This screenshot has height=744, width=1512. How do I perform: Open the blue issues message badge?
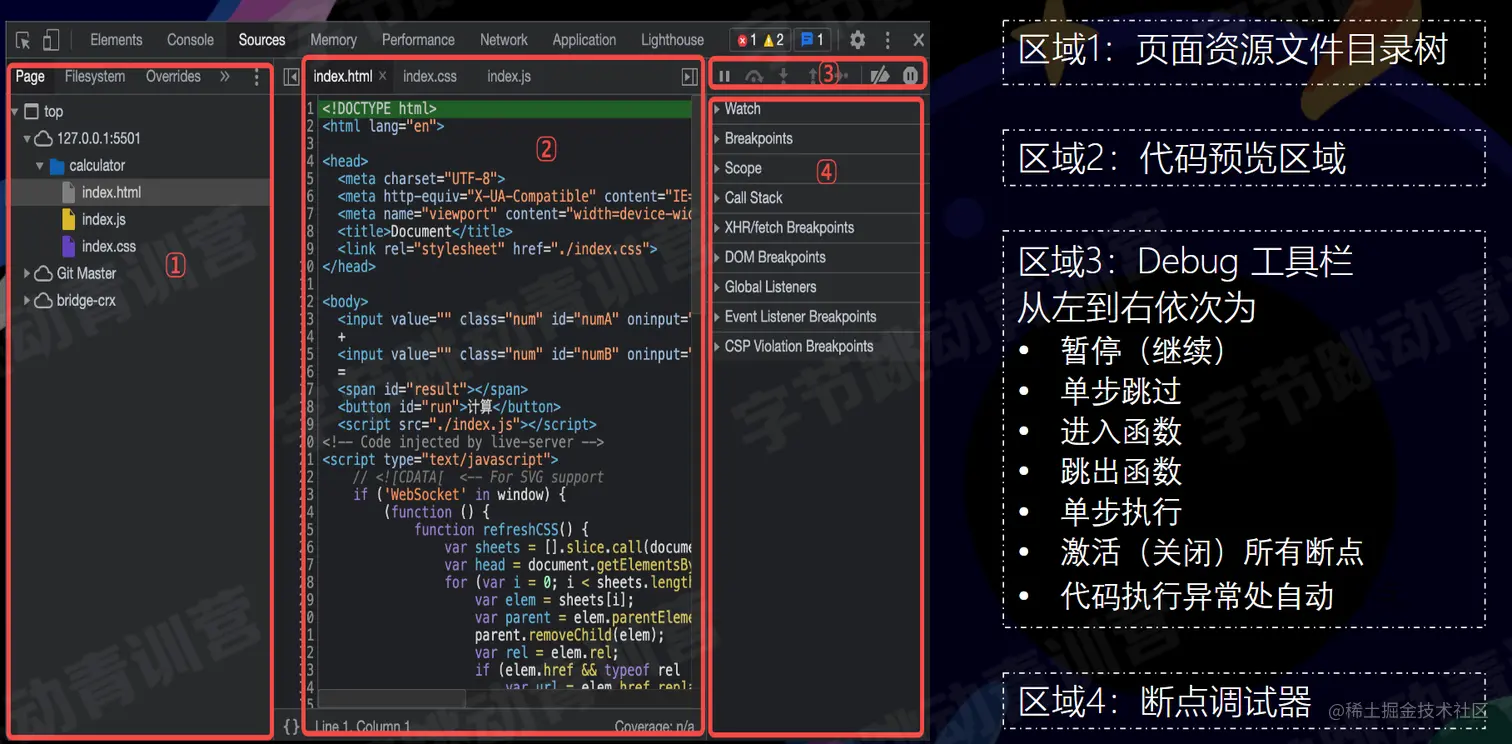(x=811, y=40)
